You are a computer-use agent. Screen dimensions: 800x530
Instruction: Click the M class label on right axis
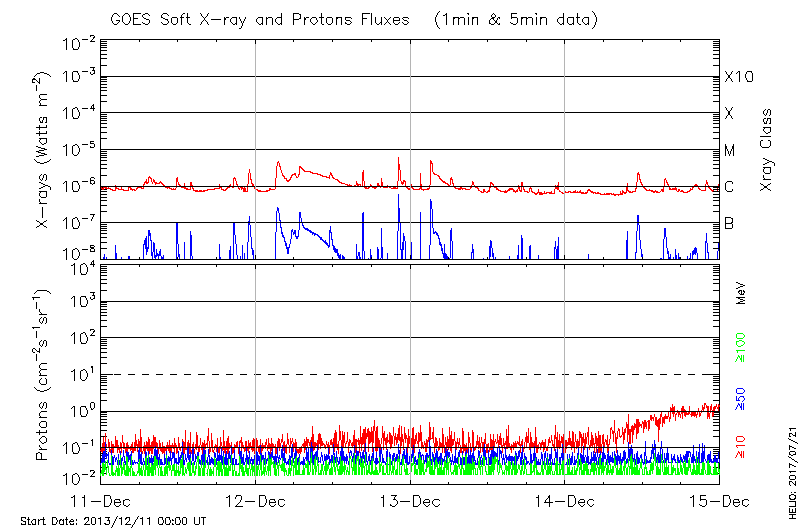[x=730, y=150]
